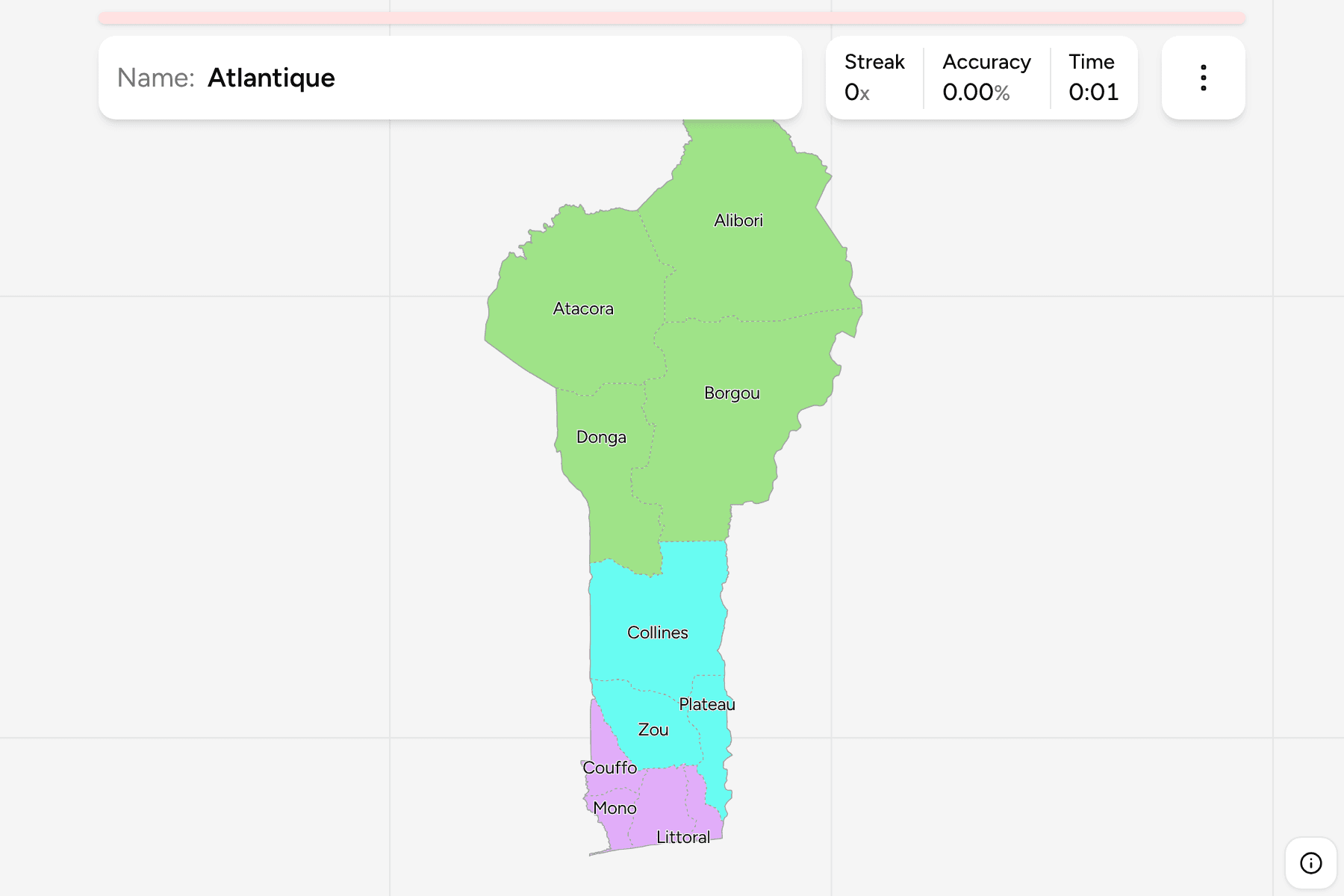This screenshot has height=896, width=1344.
Task: Click the info icon button
Action: (1310, 863)
